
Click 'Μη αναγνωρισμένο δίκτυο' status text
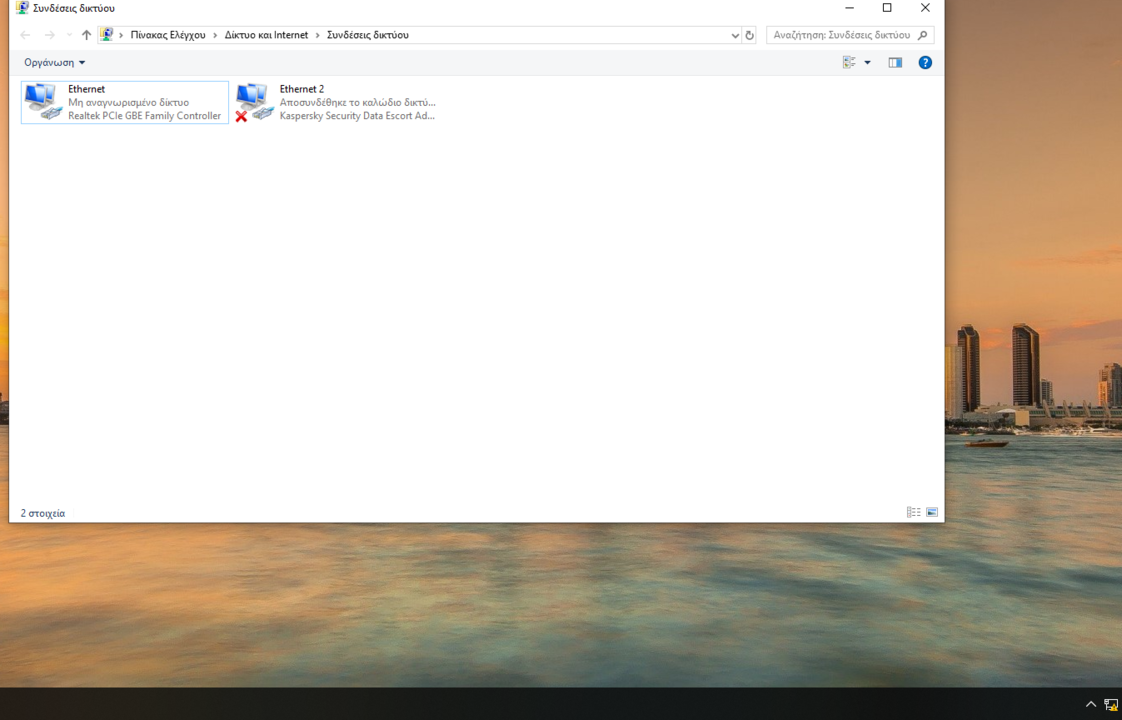click(129, 102)
